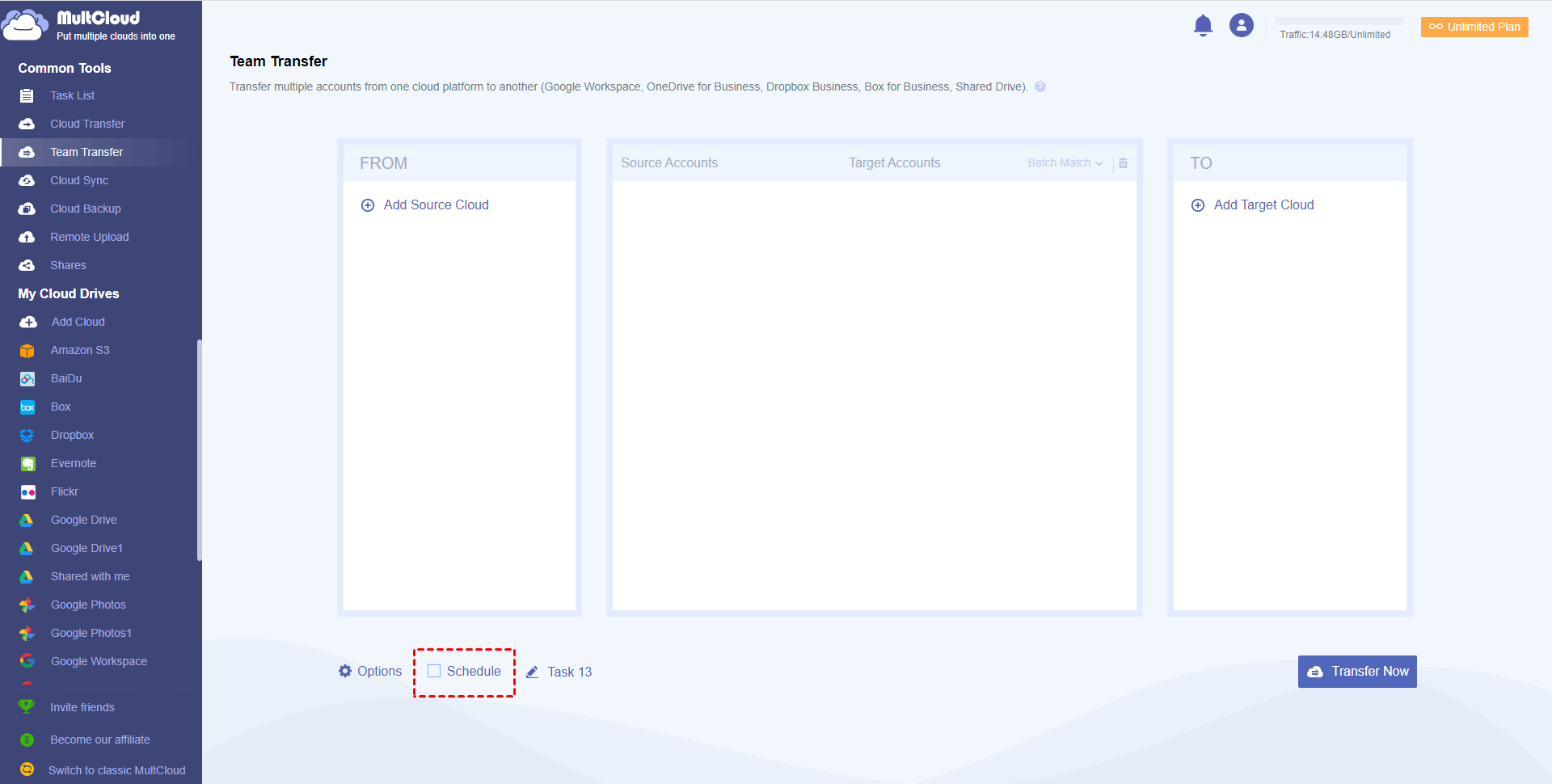Image resolution: width=1552 pixels, height=784 pixels.
Task: Click the Amazon S3 orange box icon
Action: pyautogui.click(x=27, y=351)
